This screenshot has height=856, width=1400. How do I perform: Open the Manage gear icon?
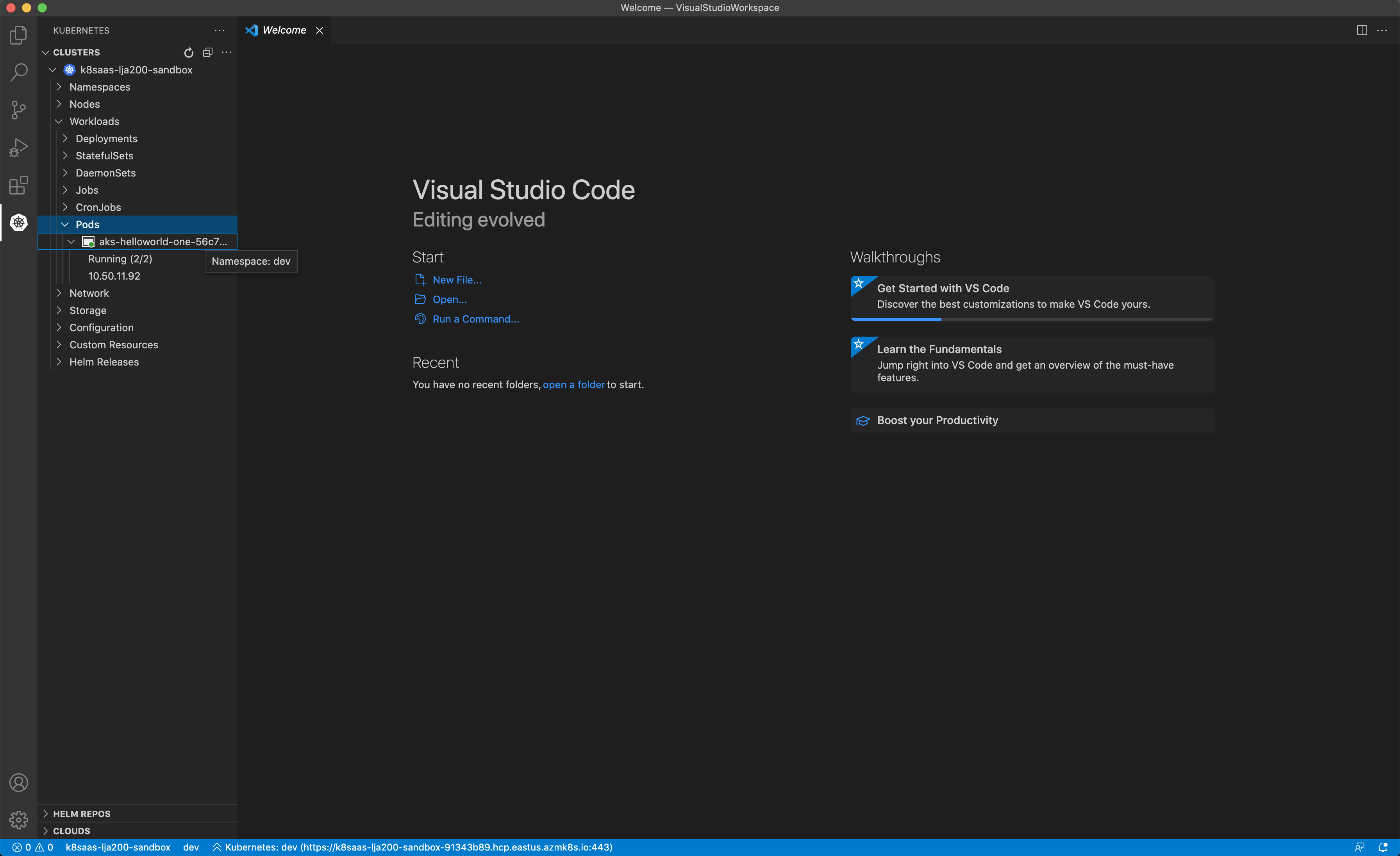pos(19,820)
